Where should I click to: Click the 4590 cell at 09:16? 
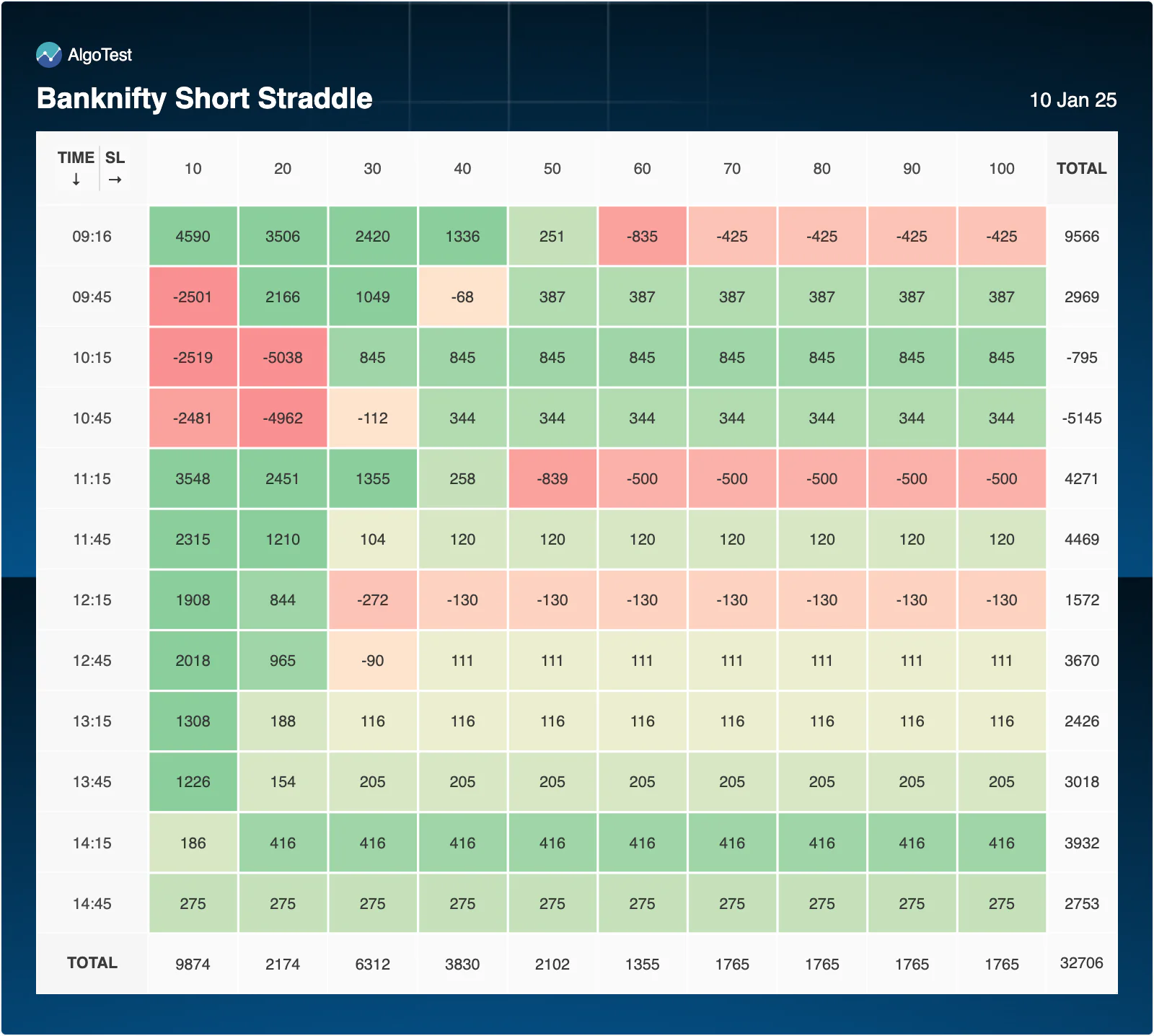[193, 237]
